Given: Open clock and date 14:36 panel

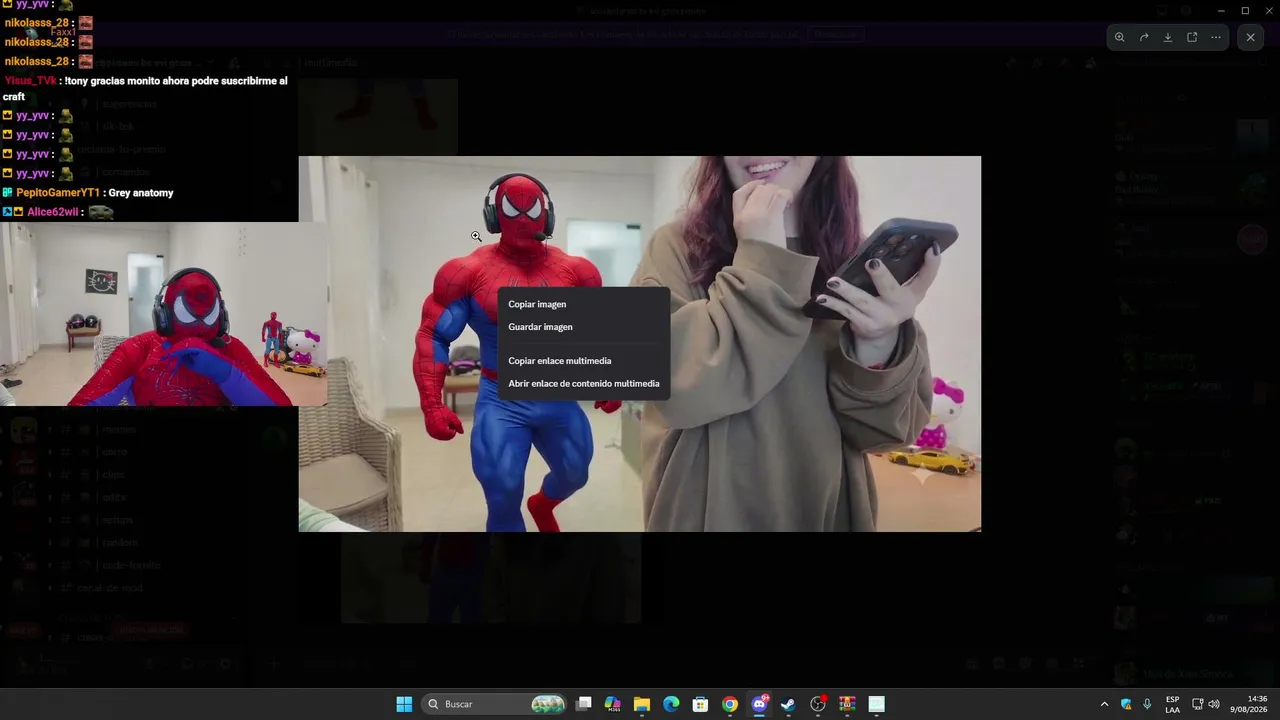Looking at the screenshot, I should 1249,704.
